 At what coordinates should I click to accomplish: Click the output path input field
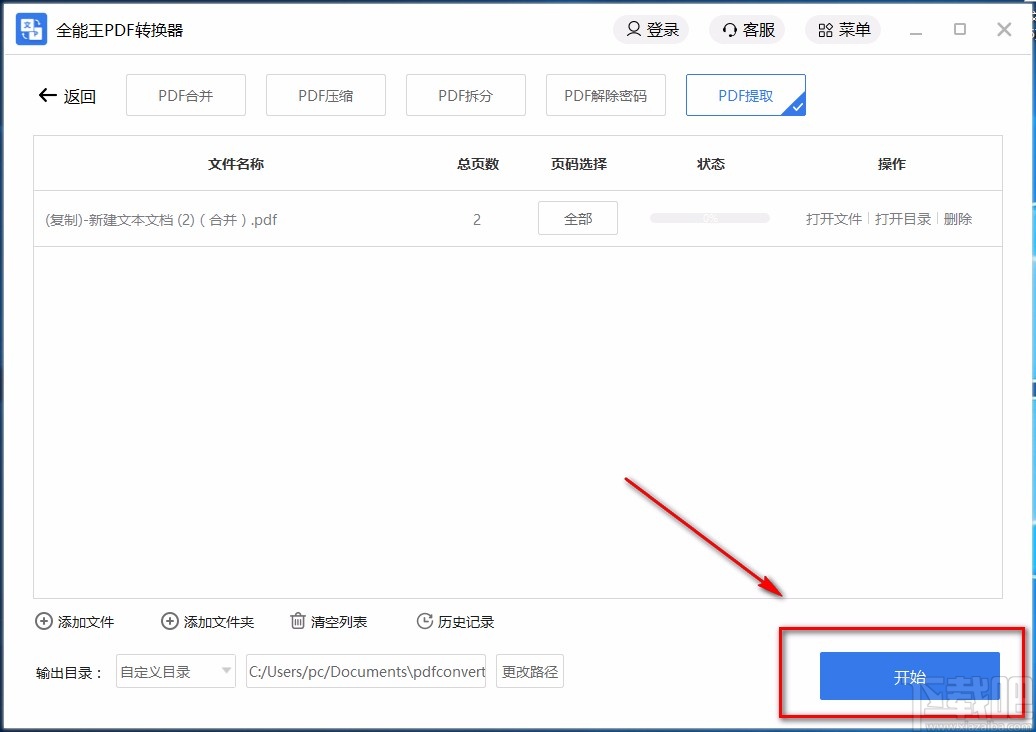[x=366, y=671]
